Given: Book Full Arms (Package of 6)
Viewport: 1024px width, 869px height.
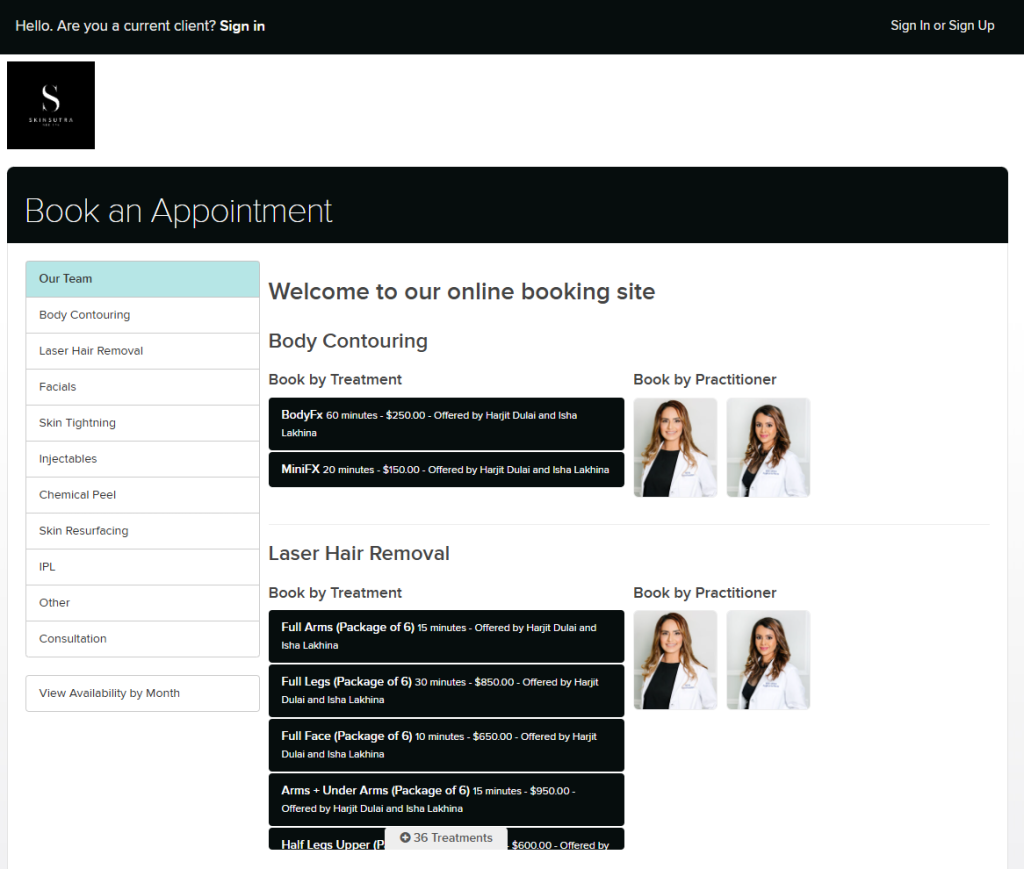Looking at the screenshot, I should pyautogui.click(x=446, y=636).
